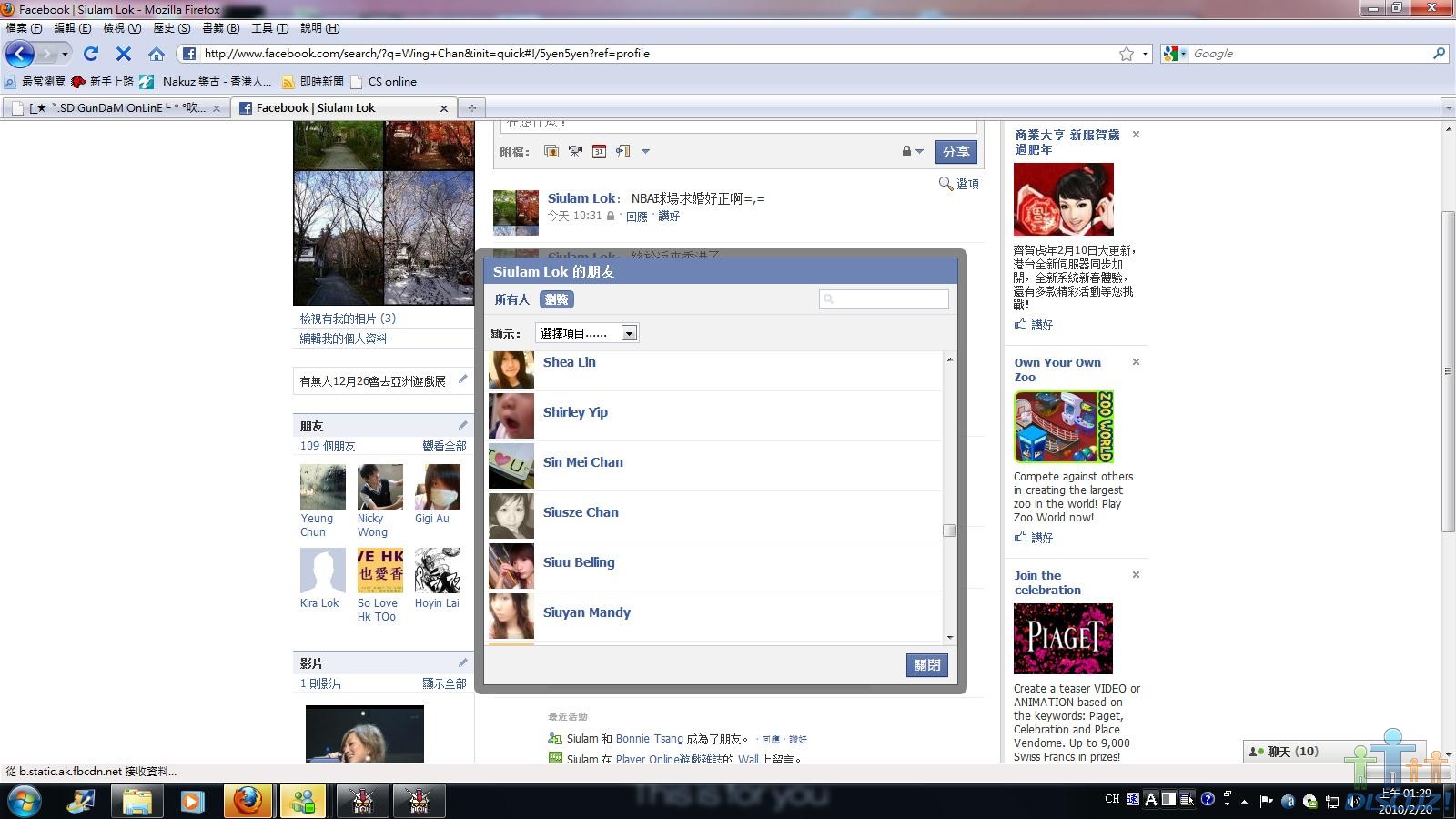Screen dimensions: 1456x819
Task: Select Siuu Belling's profile picture
Action: 511,566
